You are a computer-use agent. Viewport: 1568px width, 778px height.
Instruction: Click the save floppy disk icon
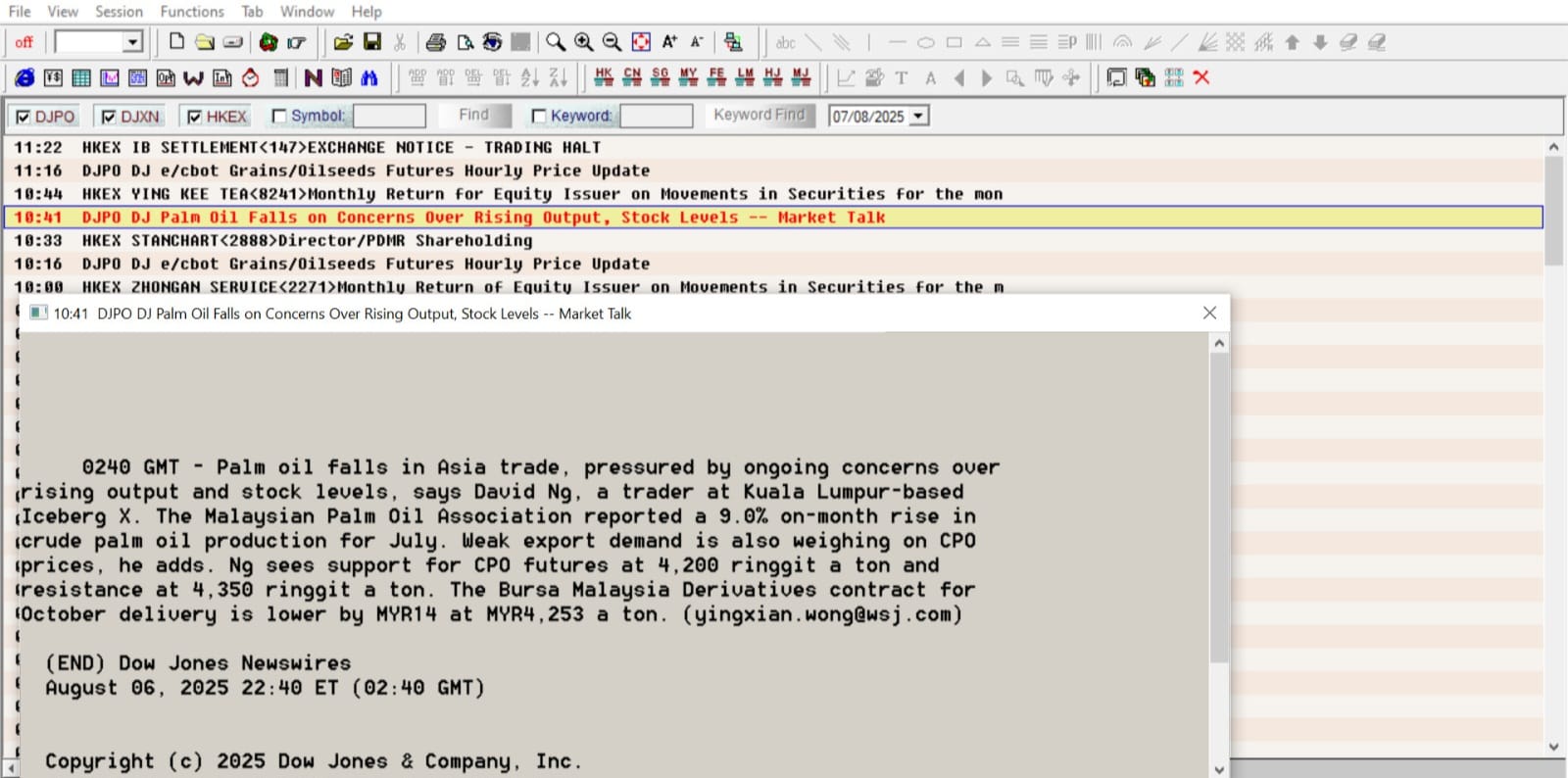tap(372, 42)
